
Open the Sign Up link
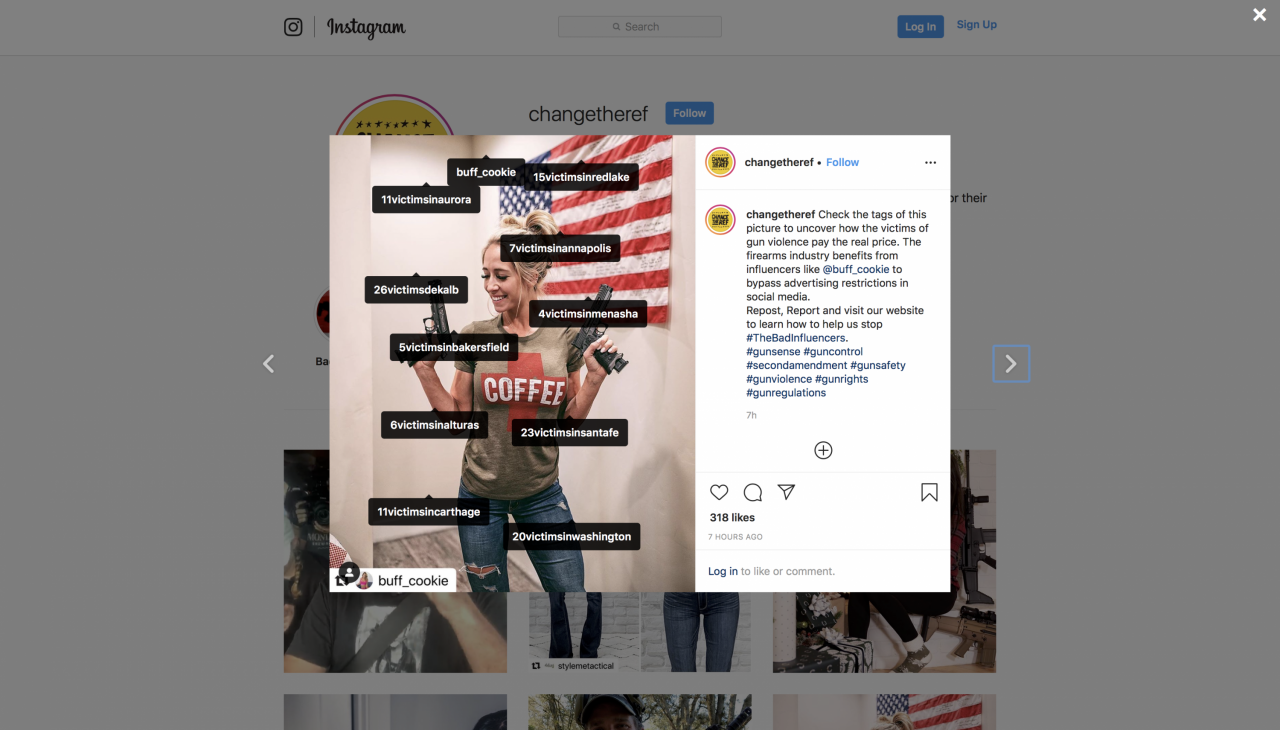tap(976, 25)
